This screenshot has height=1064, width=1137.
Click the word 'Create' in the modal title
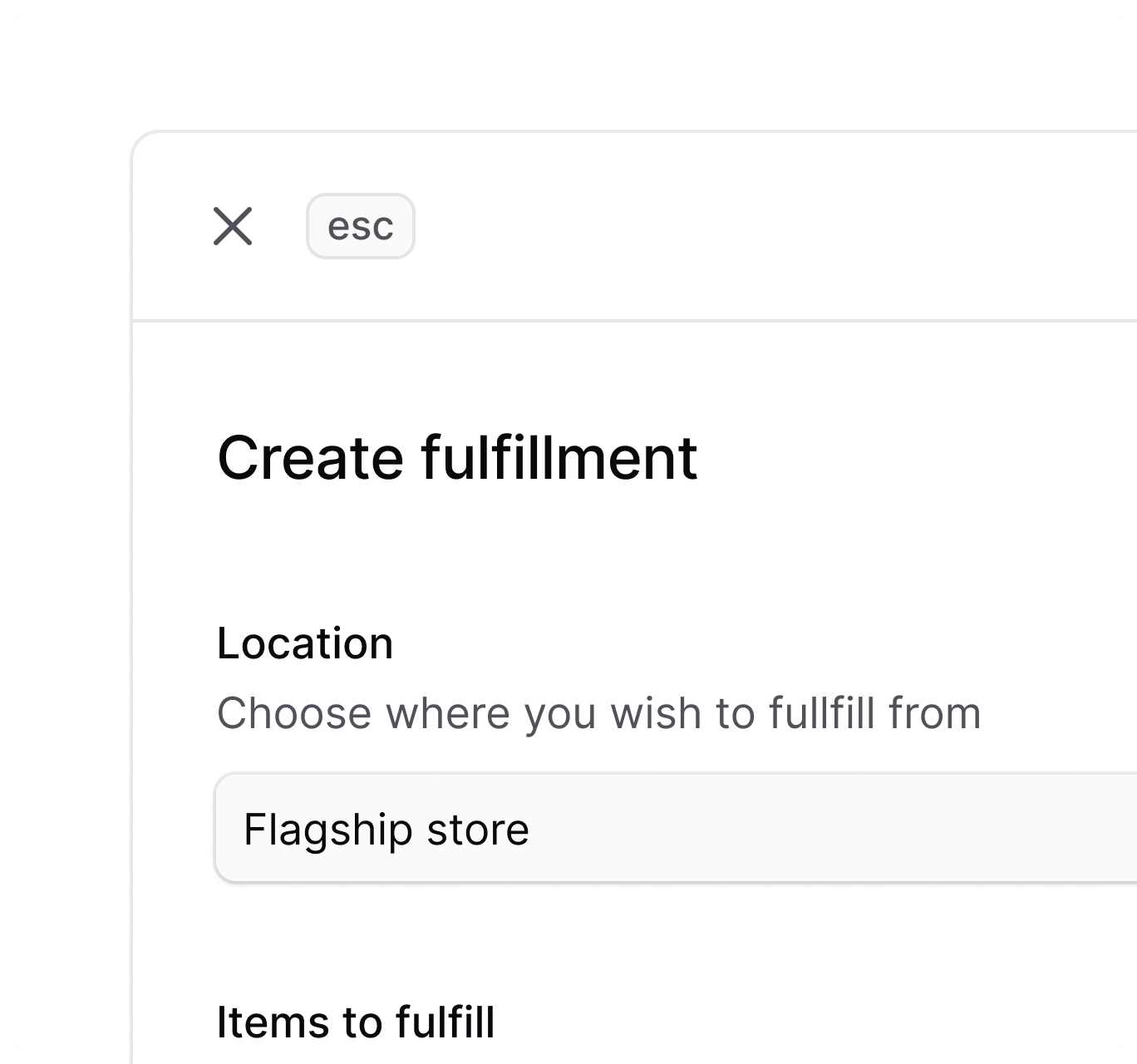coord(311,458)
